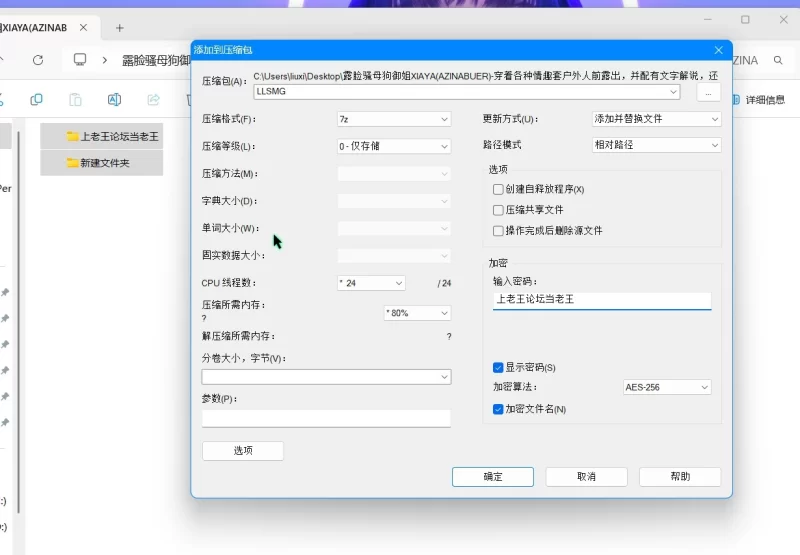800x555 pixels.
Task: Toggle the 详细信息 details pane button
Action: (x=759, y=100)
